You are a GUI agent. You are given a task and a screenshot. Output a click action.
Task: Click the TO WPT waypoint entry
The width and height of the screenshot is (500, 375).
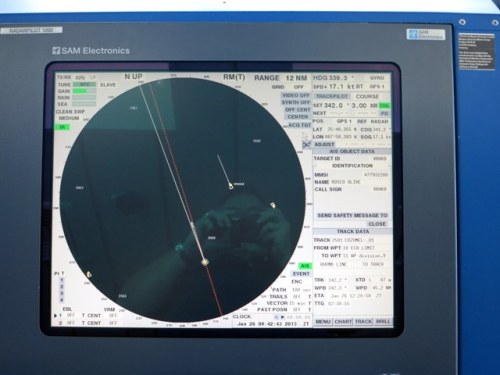pos(364,256)
